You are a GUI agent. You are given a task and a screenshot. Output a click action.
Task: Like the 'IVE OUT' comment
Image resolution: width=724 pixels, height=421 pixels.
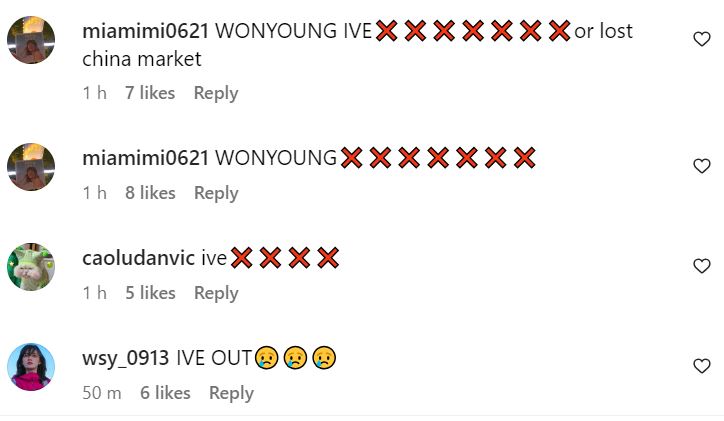701,366
